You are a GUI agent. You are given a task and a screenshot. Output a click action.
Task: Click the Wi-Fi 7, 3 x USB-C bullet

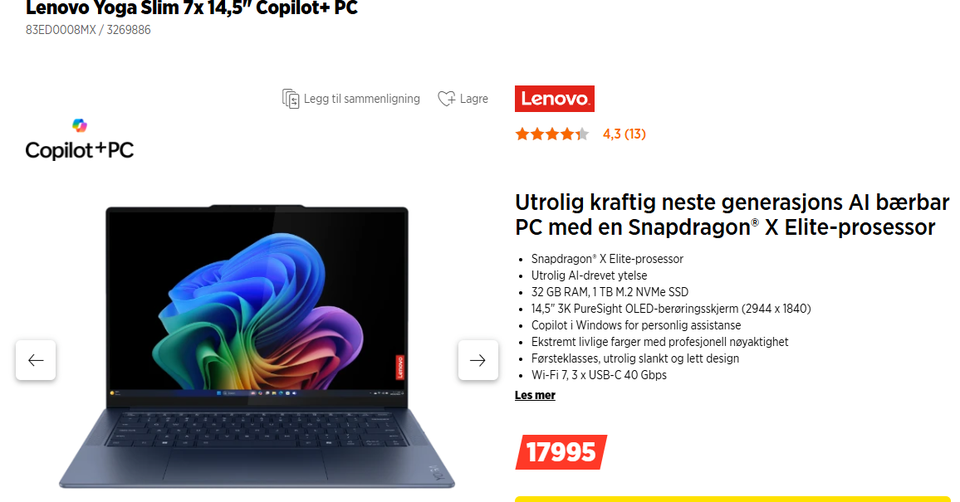click(599, 375)
